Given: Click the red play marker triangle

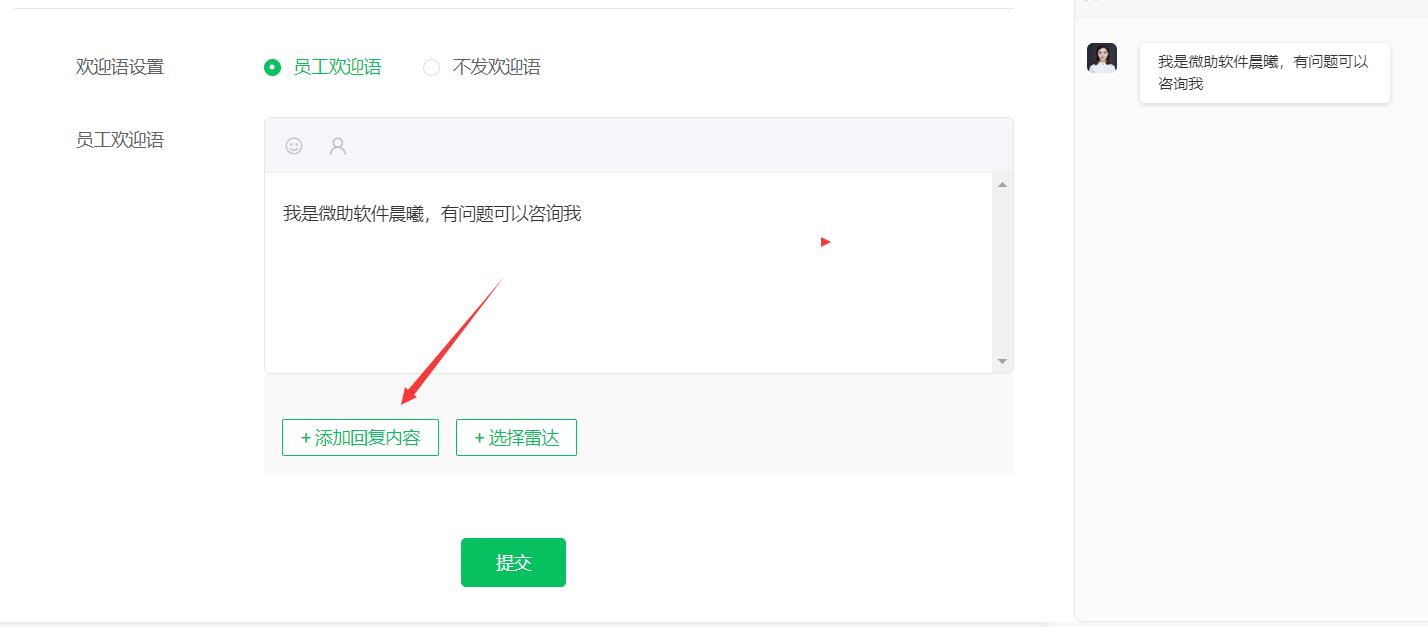Looking at the screenshot, I should coord(825,242).
